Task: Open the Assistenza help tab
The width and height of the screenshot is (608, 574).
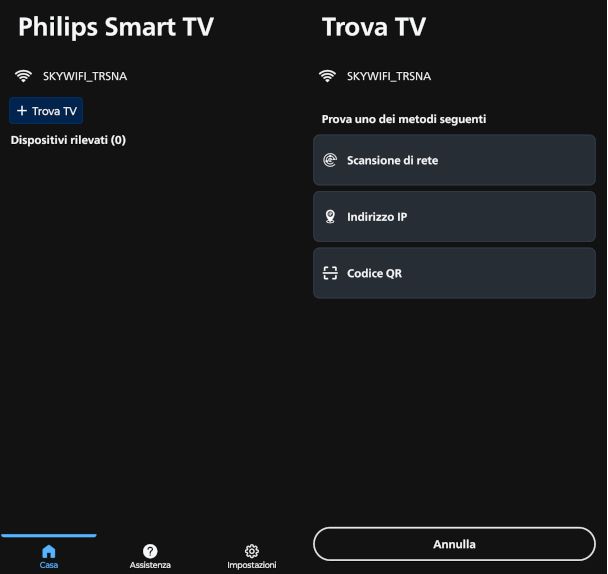Action: pos(150,557)
